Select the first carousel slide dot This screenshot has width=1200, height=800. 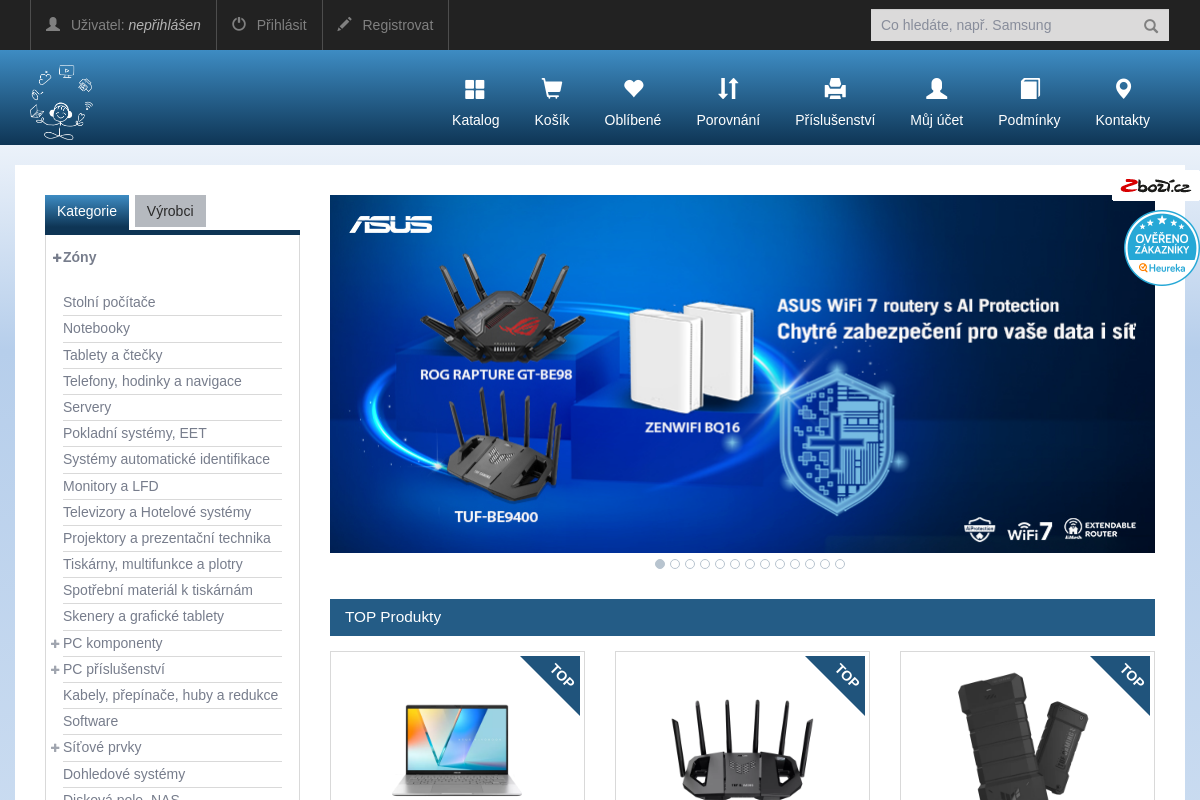(660, 564)
